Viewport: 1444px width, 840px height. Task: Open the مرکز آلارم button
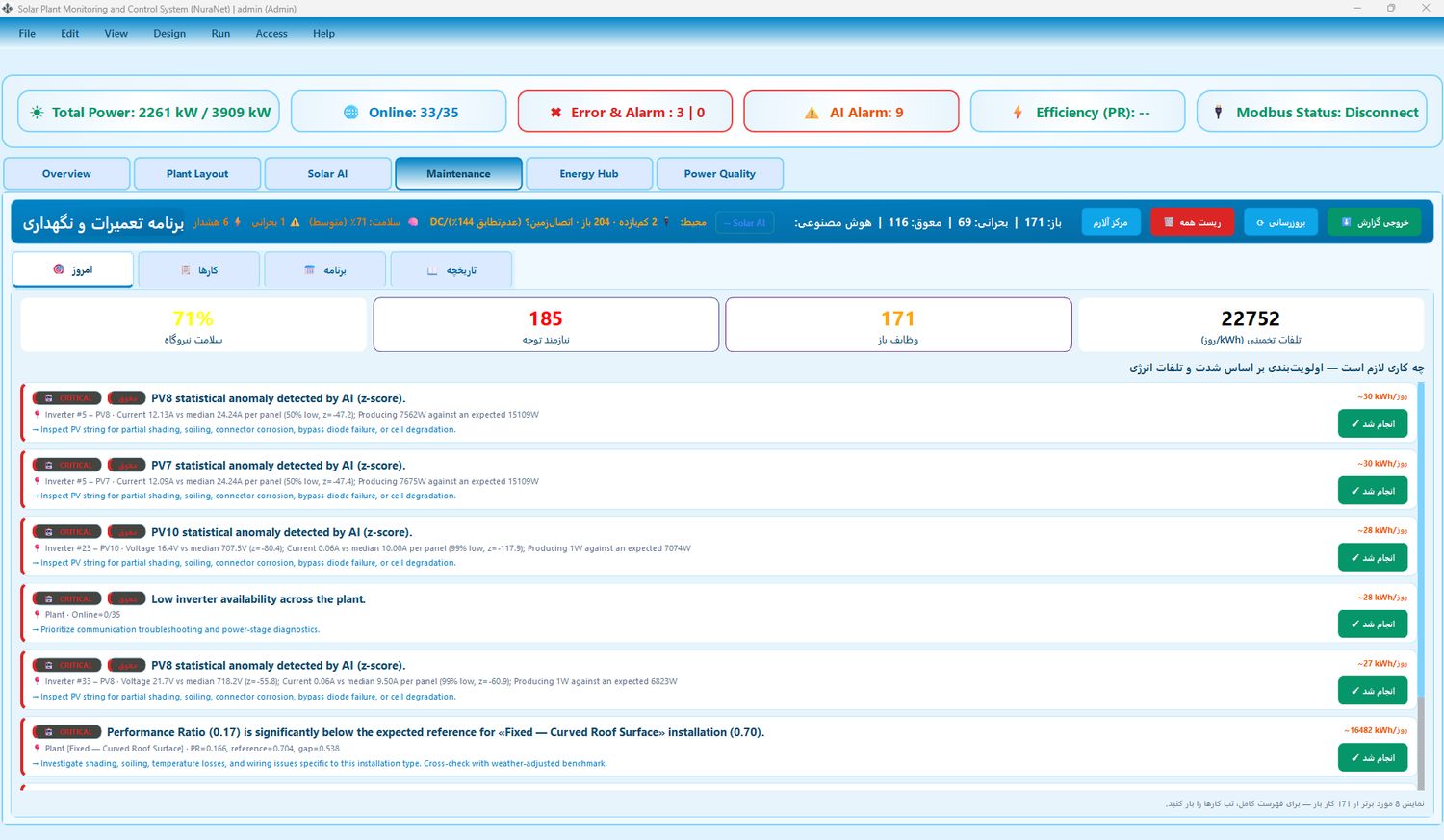(x=1111, y=222)
